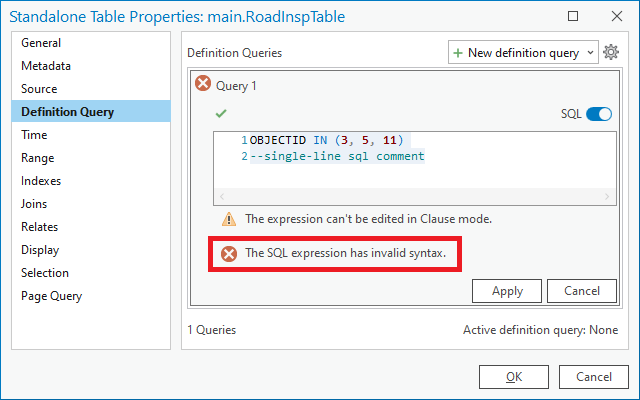Screen dimensions: 640x400
Task: Click the invalid syntax error icon
Action: click(x=229, y=254)
